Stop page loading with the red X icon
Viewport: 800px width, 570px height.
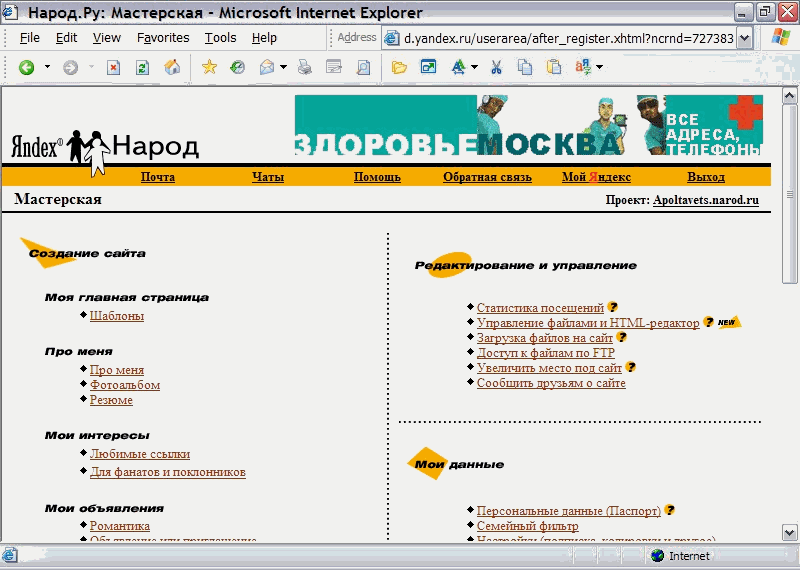113,67
